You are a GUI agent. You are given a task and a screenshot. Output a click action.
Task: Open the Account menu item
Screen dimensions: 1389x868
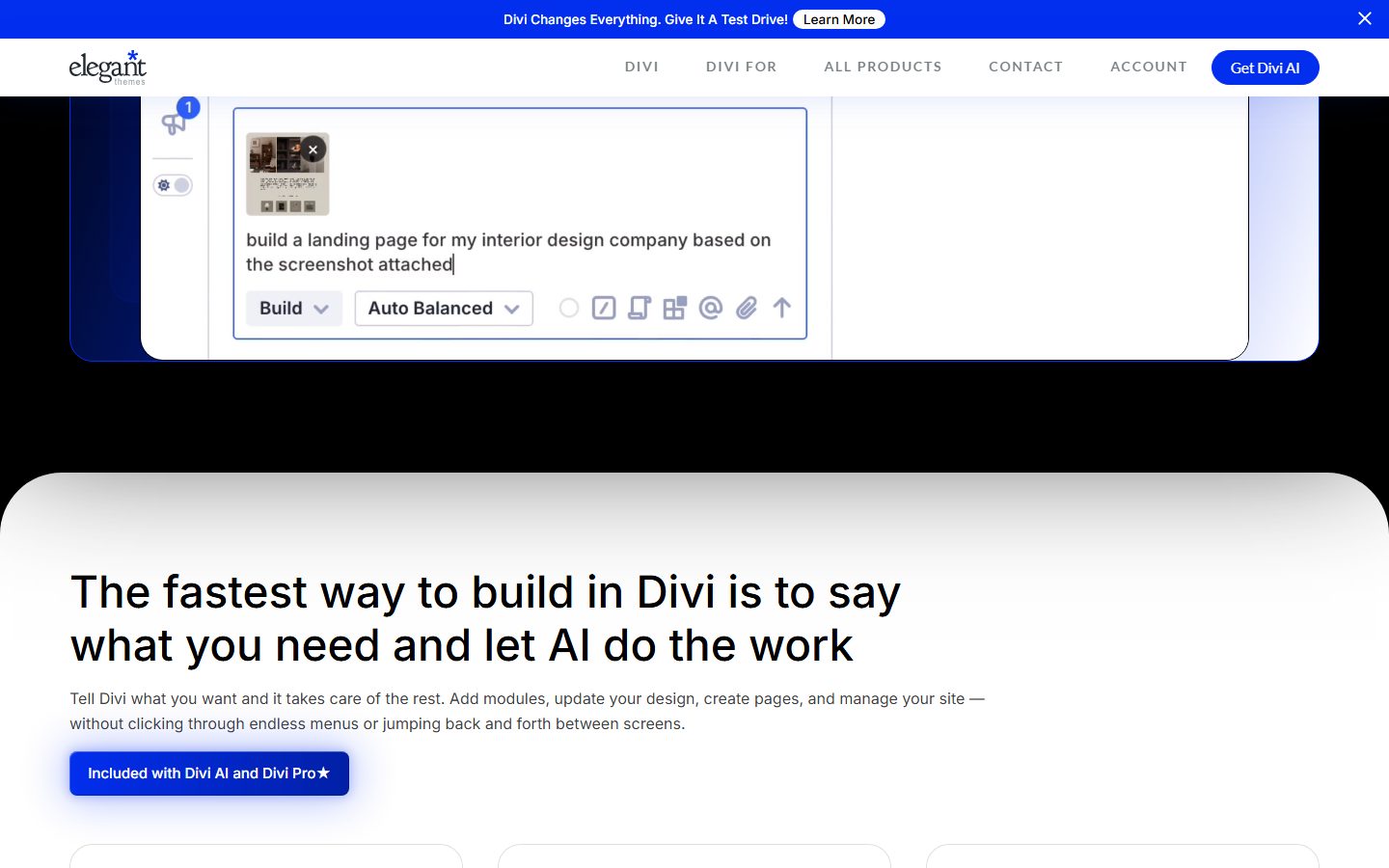[1149, 67]
